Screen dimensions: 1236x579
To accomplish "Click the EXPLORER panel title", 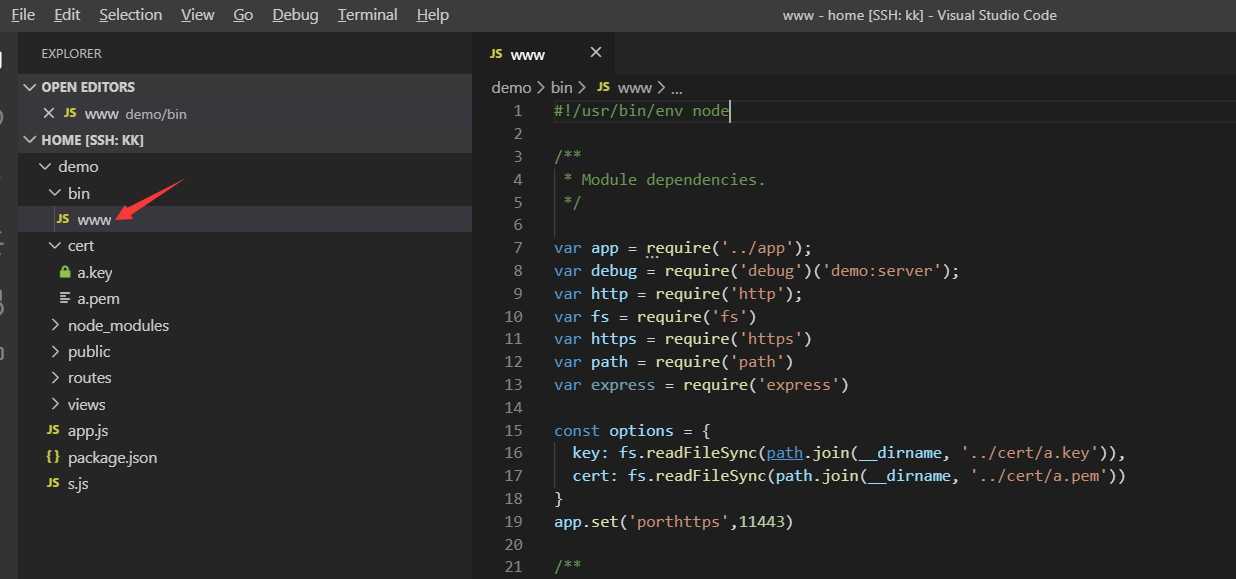I will coord(71,54).
